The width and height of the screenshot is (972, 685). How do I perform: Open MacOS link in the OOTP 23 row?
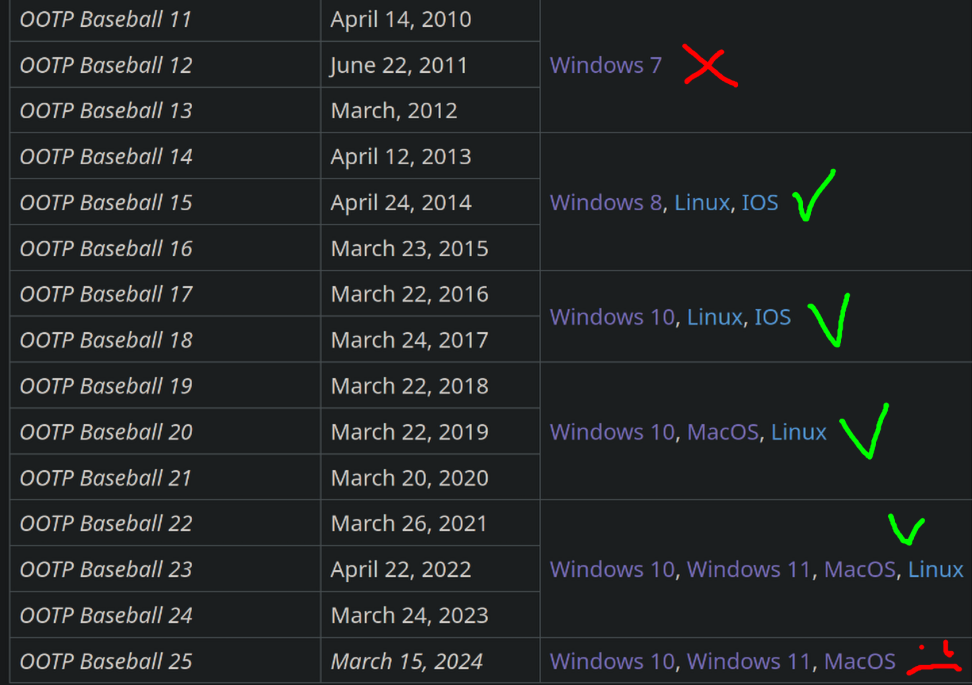click(x=860, y=570)
